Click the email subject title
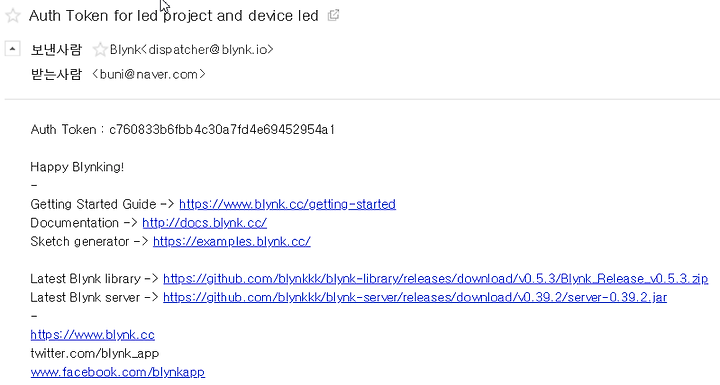 coord(174,16)
